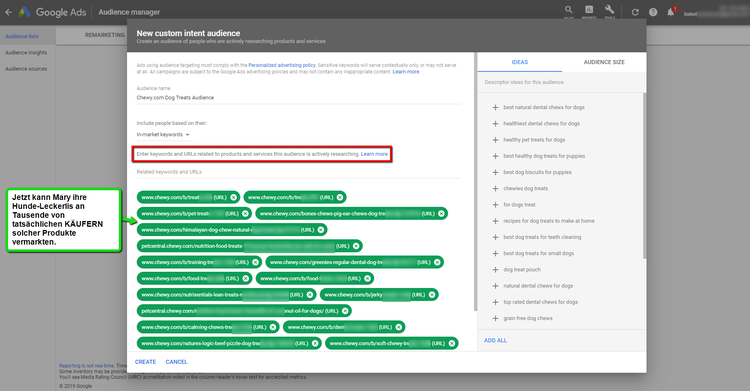Viewport: 750px width, 391px height.
Task: Click Add All ideas
Action: click(x=496, y=340)
